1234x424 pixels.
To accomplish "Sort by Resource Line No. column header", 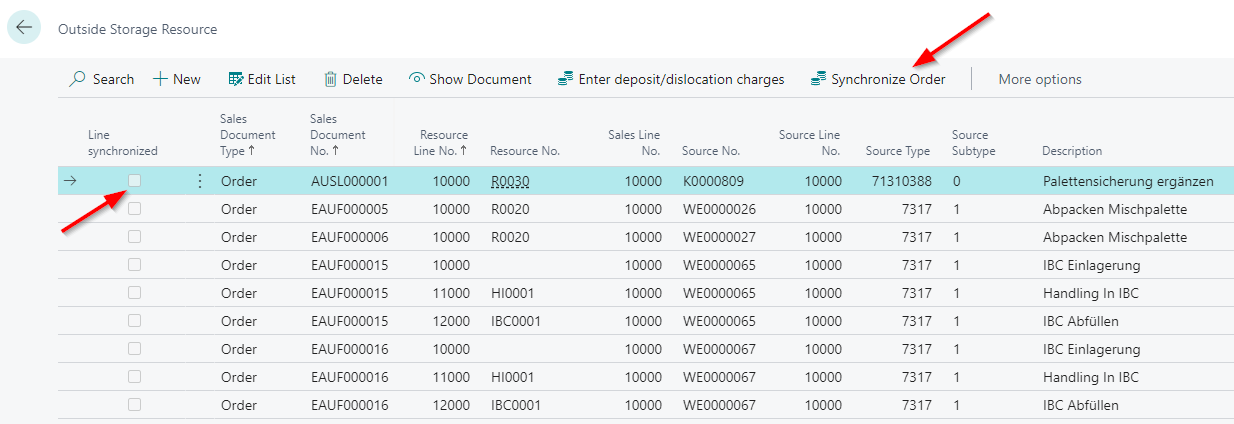I will 442,143.
